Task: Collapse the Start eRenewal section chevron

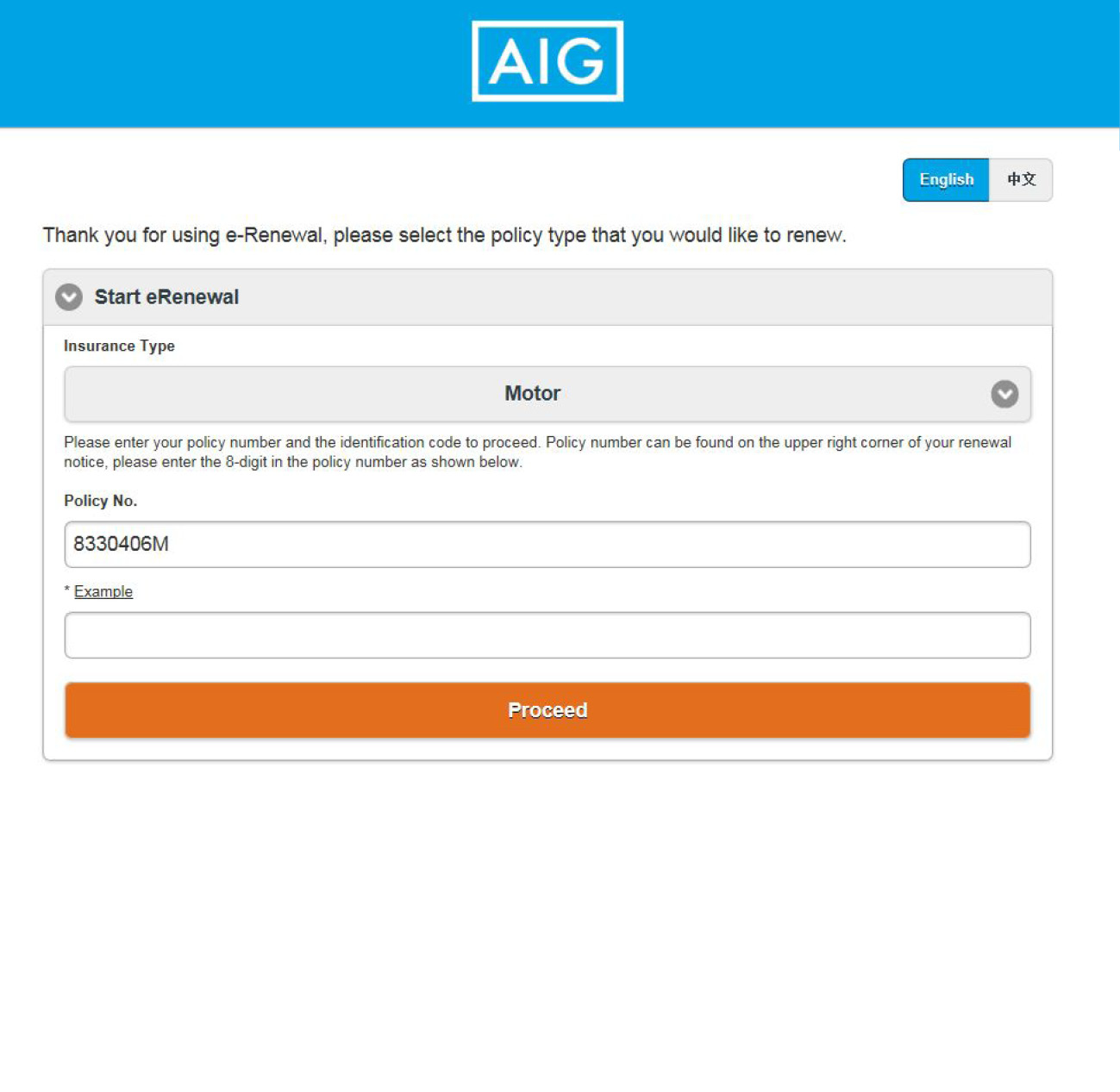Action: [x=69, y=297]
